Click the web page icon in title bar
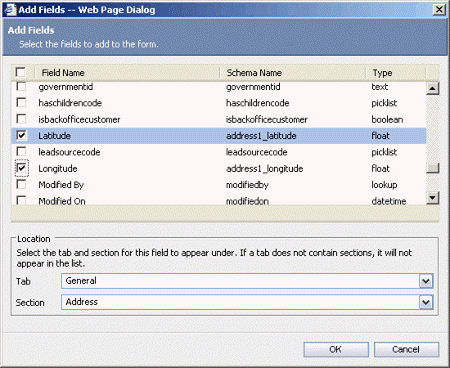Image resolution: width=450 pixels, height=368 pixels. tap(10, 9)
